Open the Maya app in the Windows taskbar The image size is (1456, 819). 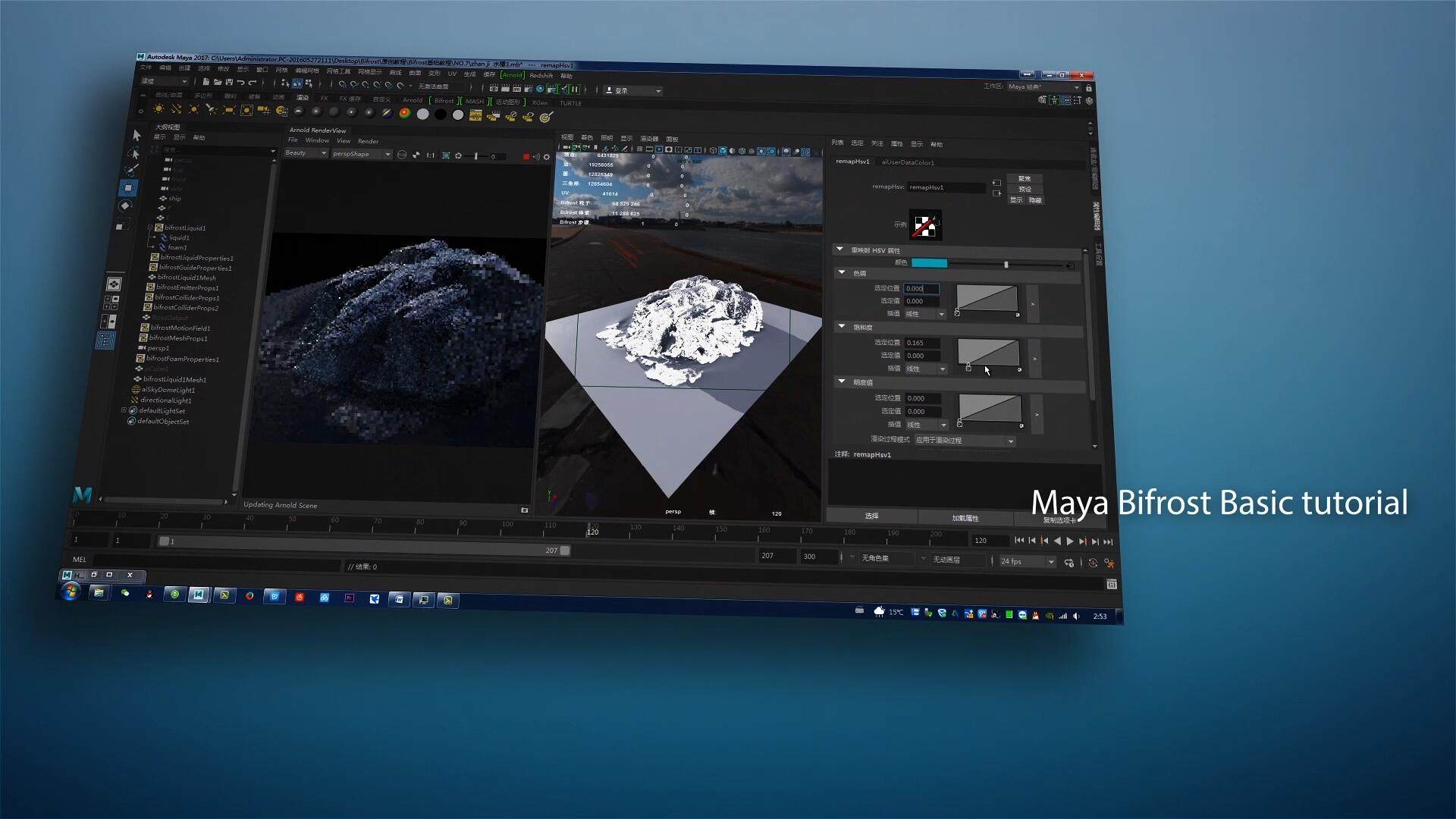(x=198, y=595)
